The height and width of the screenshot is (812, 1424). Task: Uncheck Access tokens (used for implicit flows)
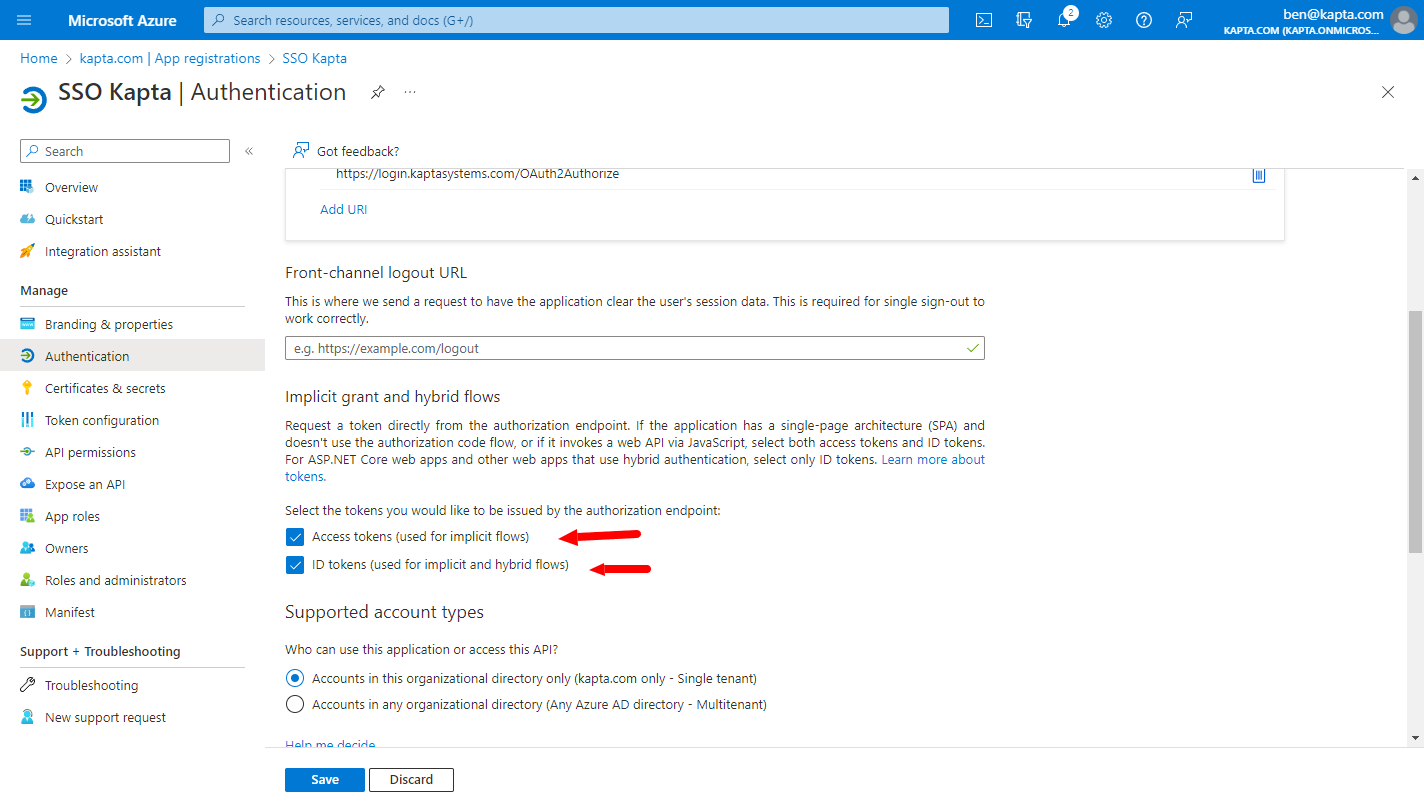[295, 537]
